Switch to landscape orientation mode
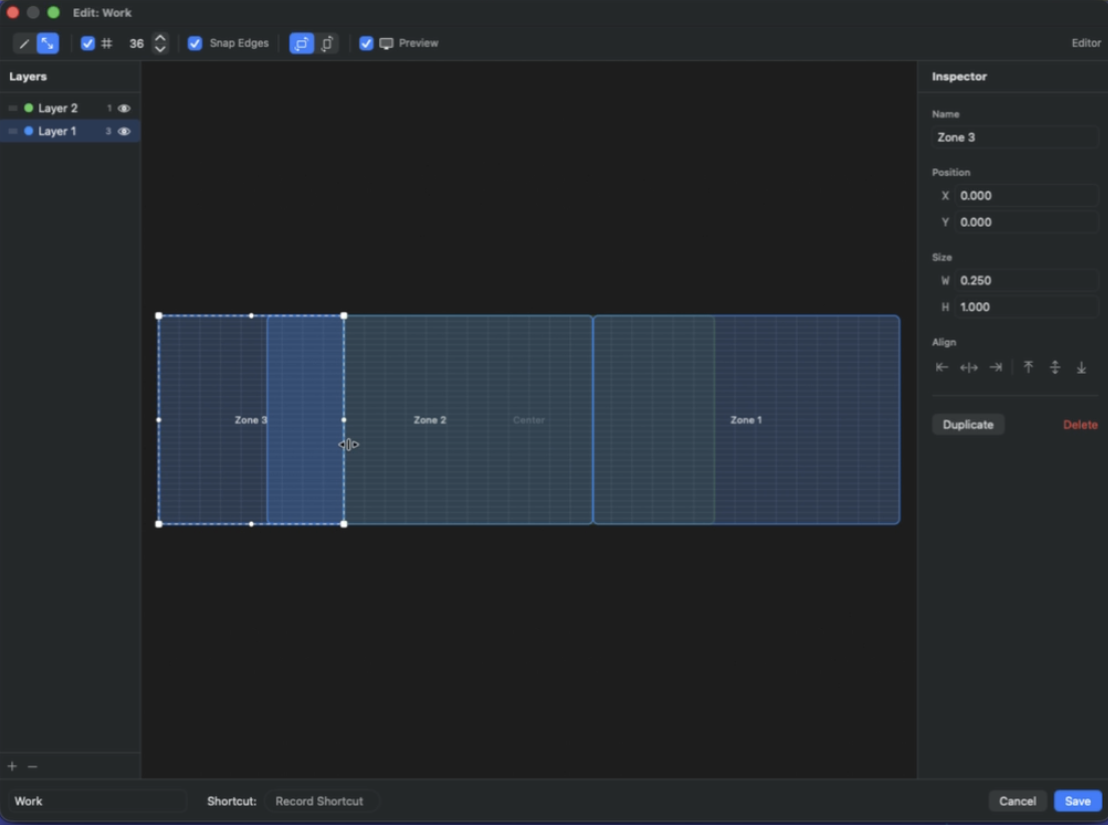Viewport: 1108px width, 825px height. click(x=301, y=44)
